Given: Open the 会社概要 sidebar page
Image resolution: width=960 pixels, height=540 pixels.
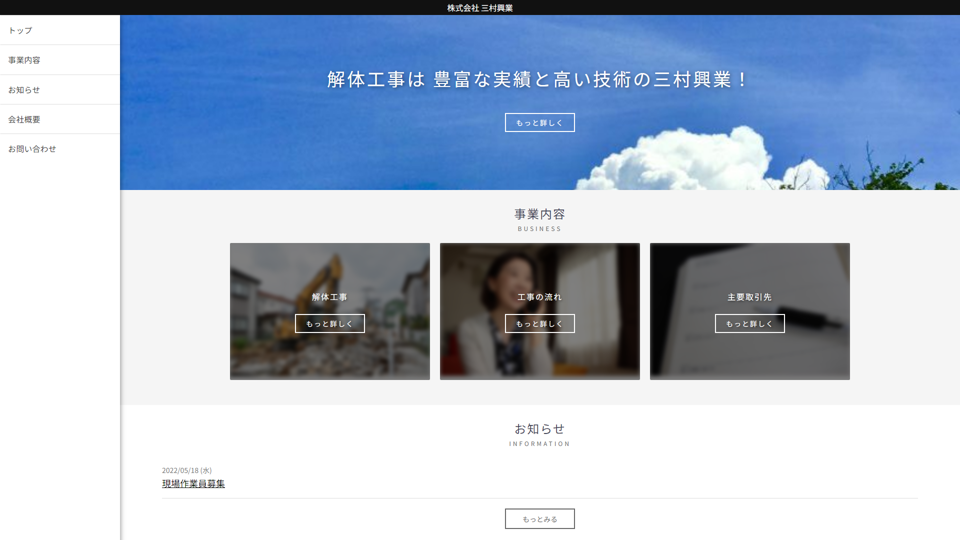Looking at the screenshot, I should [24, 119].
